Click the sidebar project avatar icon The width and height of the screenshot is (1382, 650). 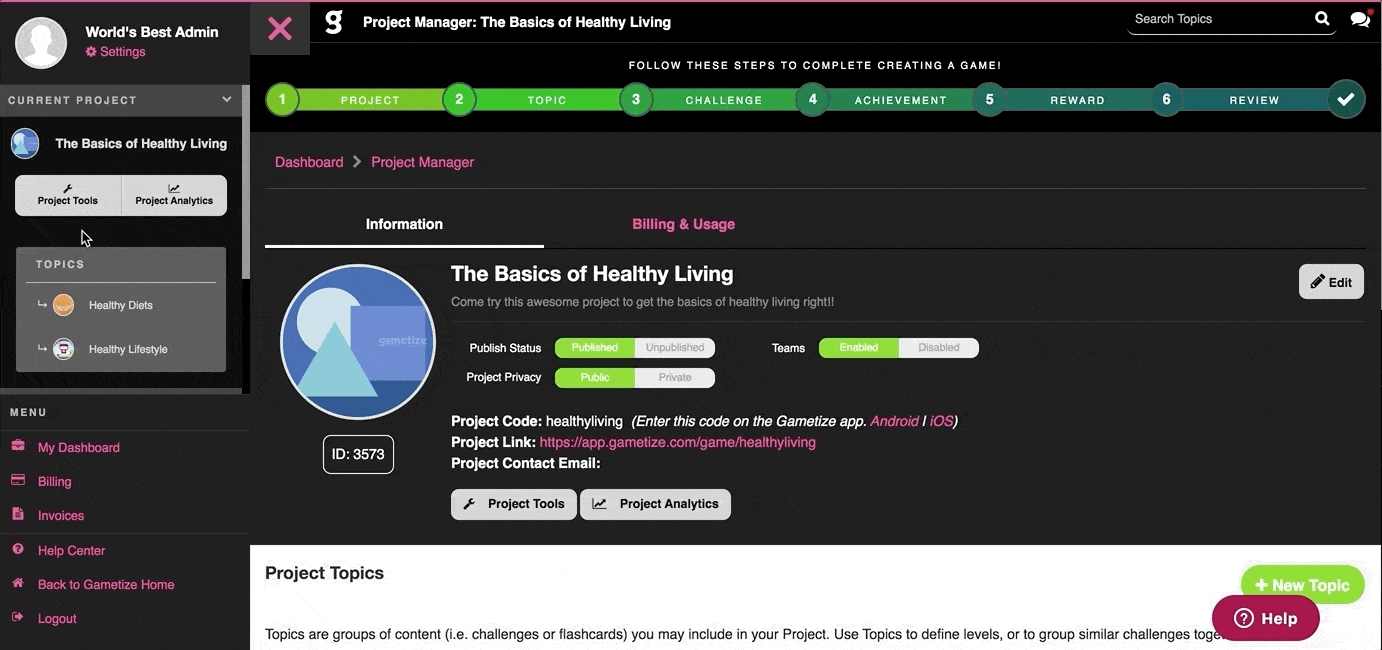pos(25,143)
